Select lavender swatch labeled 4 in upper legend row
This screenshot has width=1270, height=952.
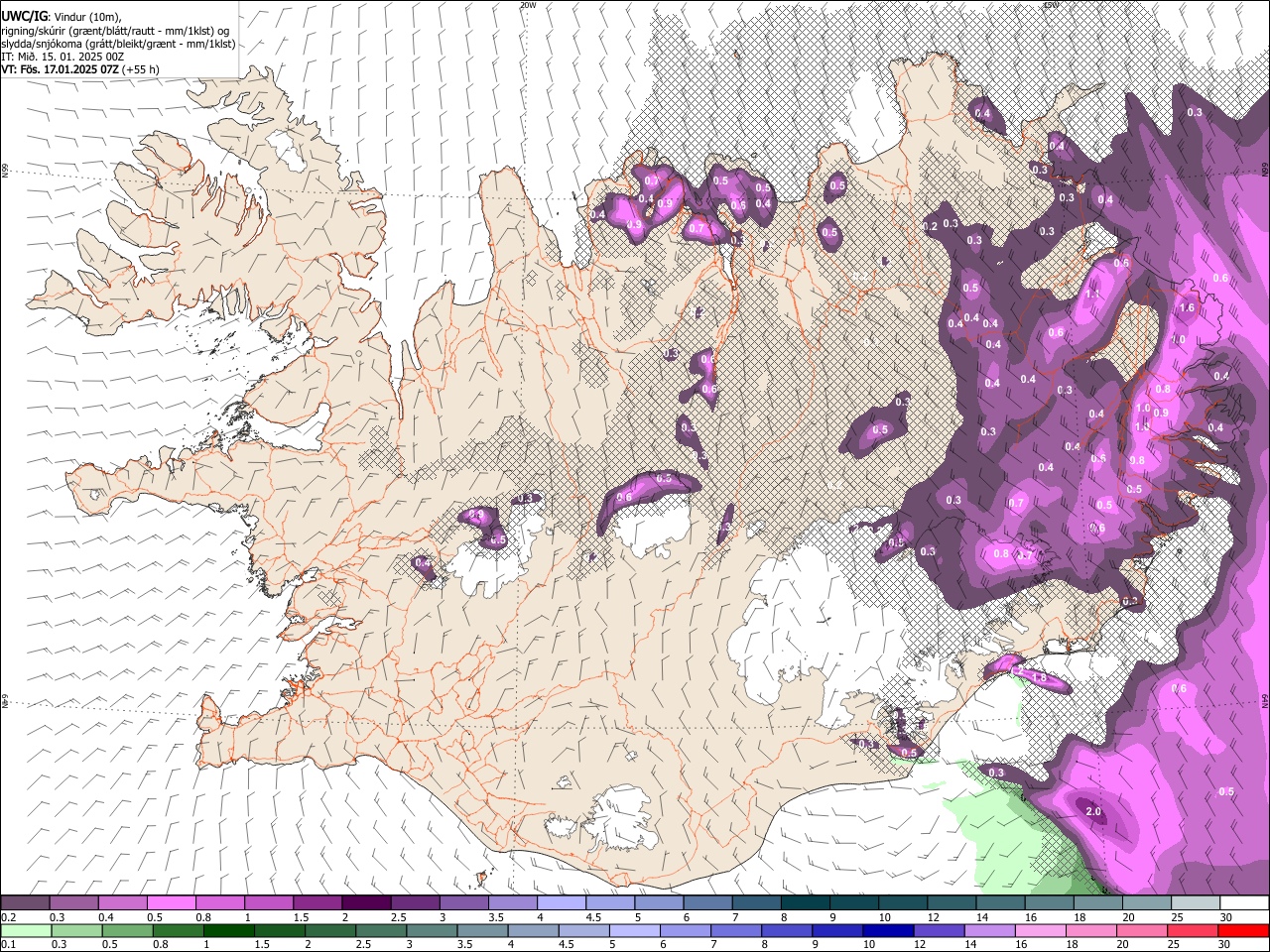[562, 902]
